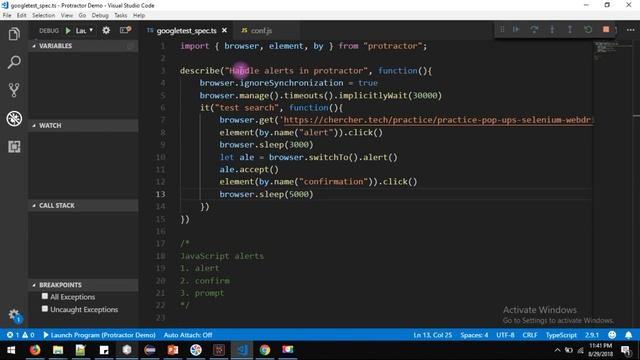
Task: Stop debugging with the red square
Action: [606, 29]
